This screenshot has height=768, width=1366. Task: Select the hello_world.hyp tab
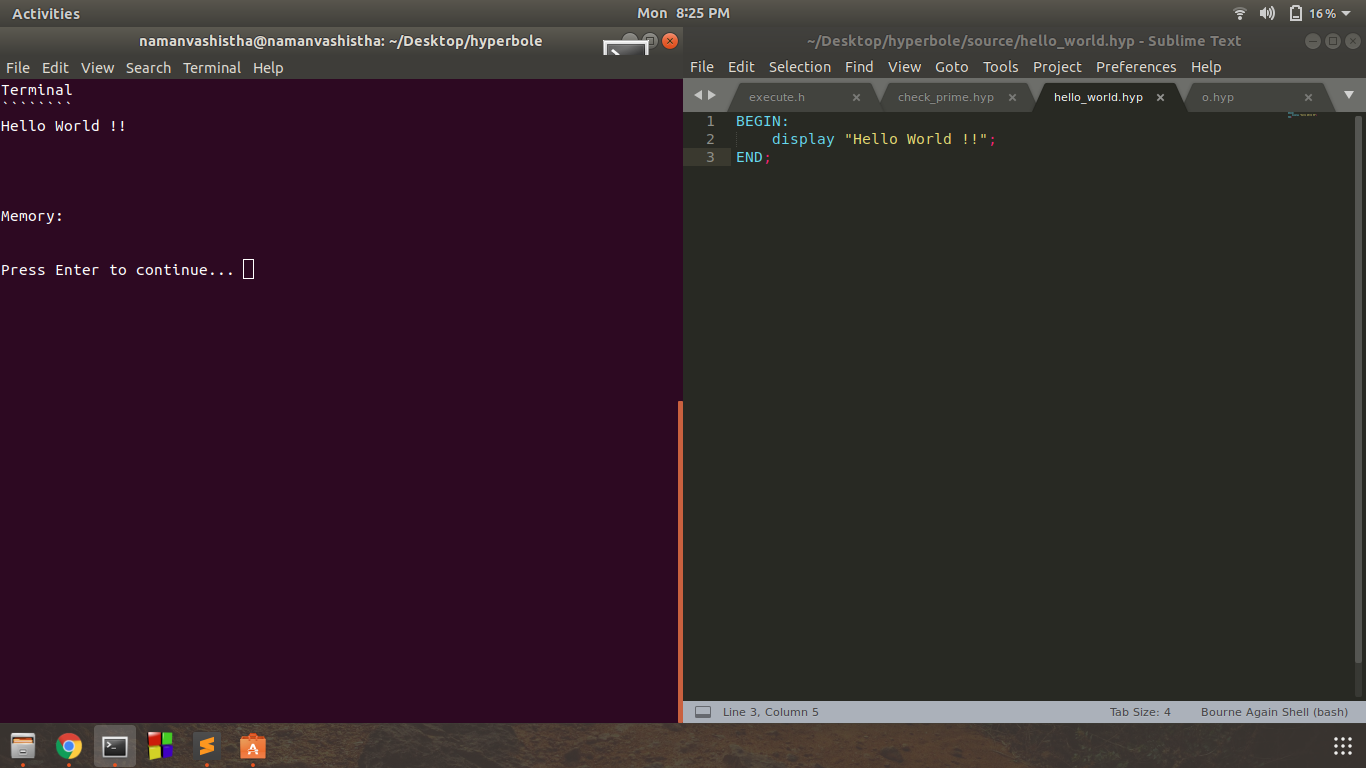pyautogui.click(x=1098, y=97)
